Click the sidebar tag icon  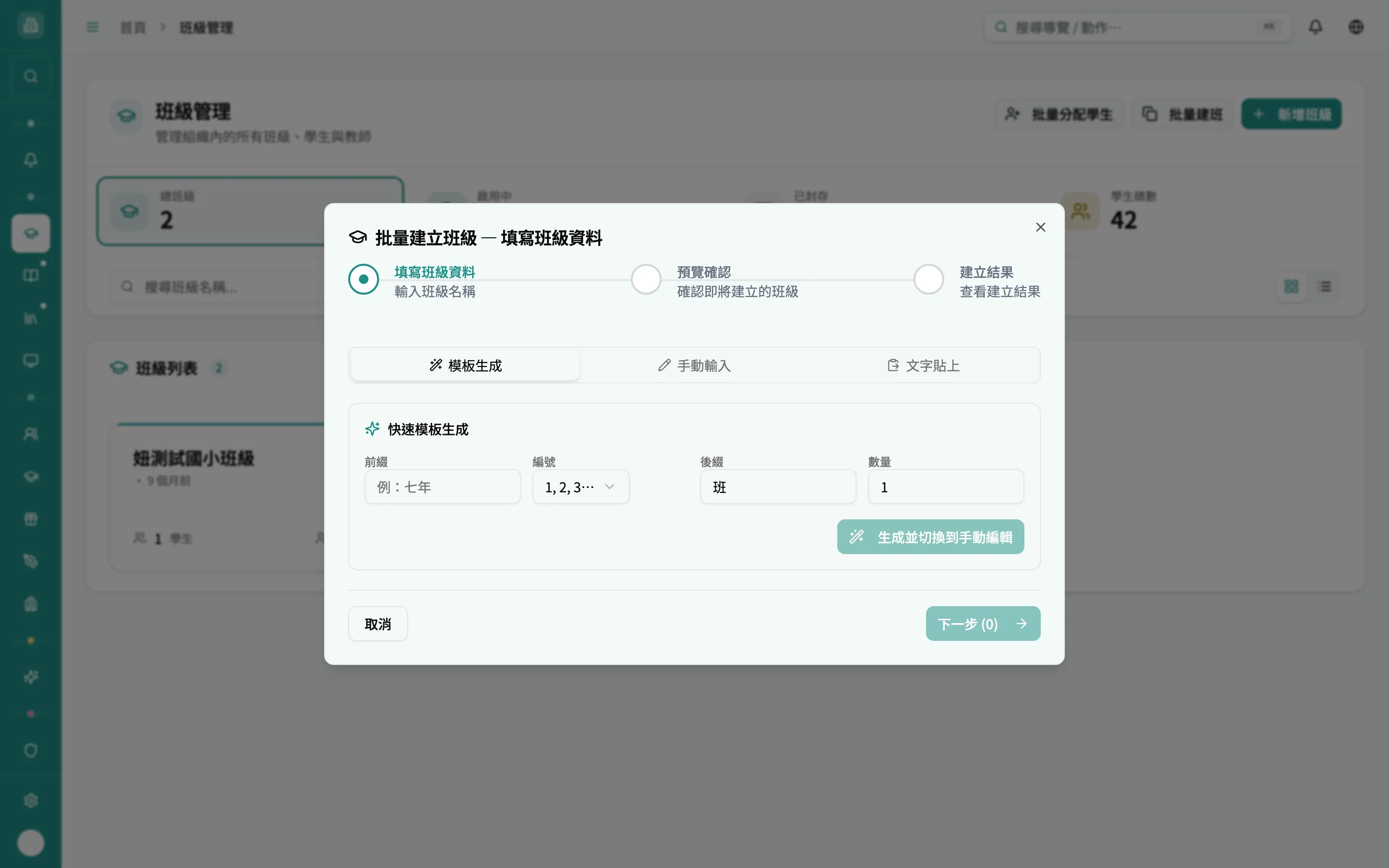pyautogui.click(x=30, y=561)
